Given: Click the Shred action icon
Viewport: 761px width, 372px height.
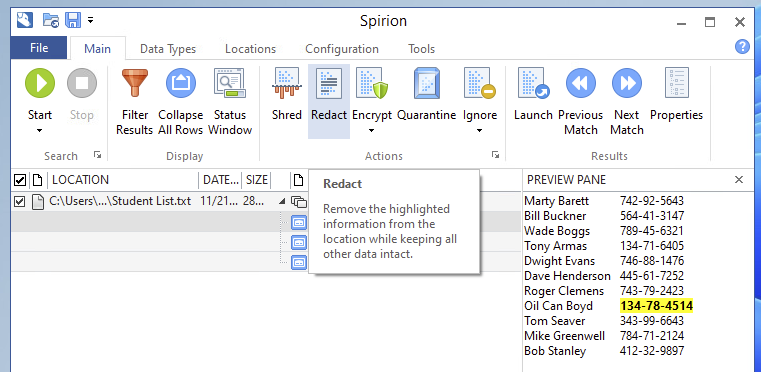Looking at the screenshot, I should [x=286, y=83].
